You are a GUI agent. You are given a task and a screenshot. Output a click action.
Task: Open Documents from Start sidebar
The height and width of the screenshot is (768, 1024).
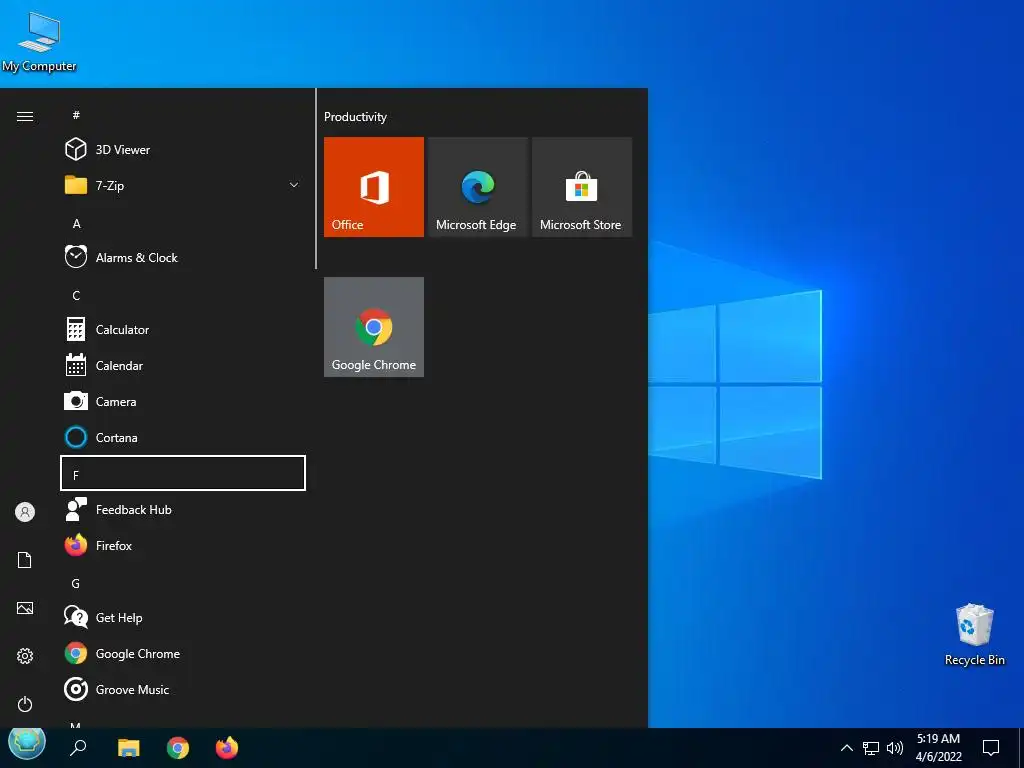[25, 560]
